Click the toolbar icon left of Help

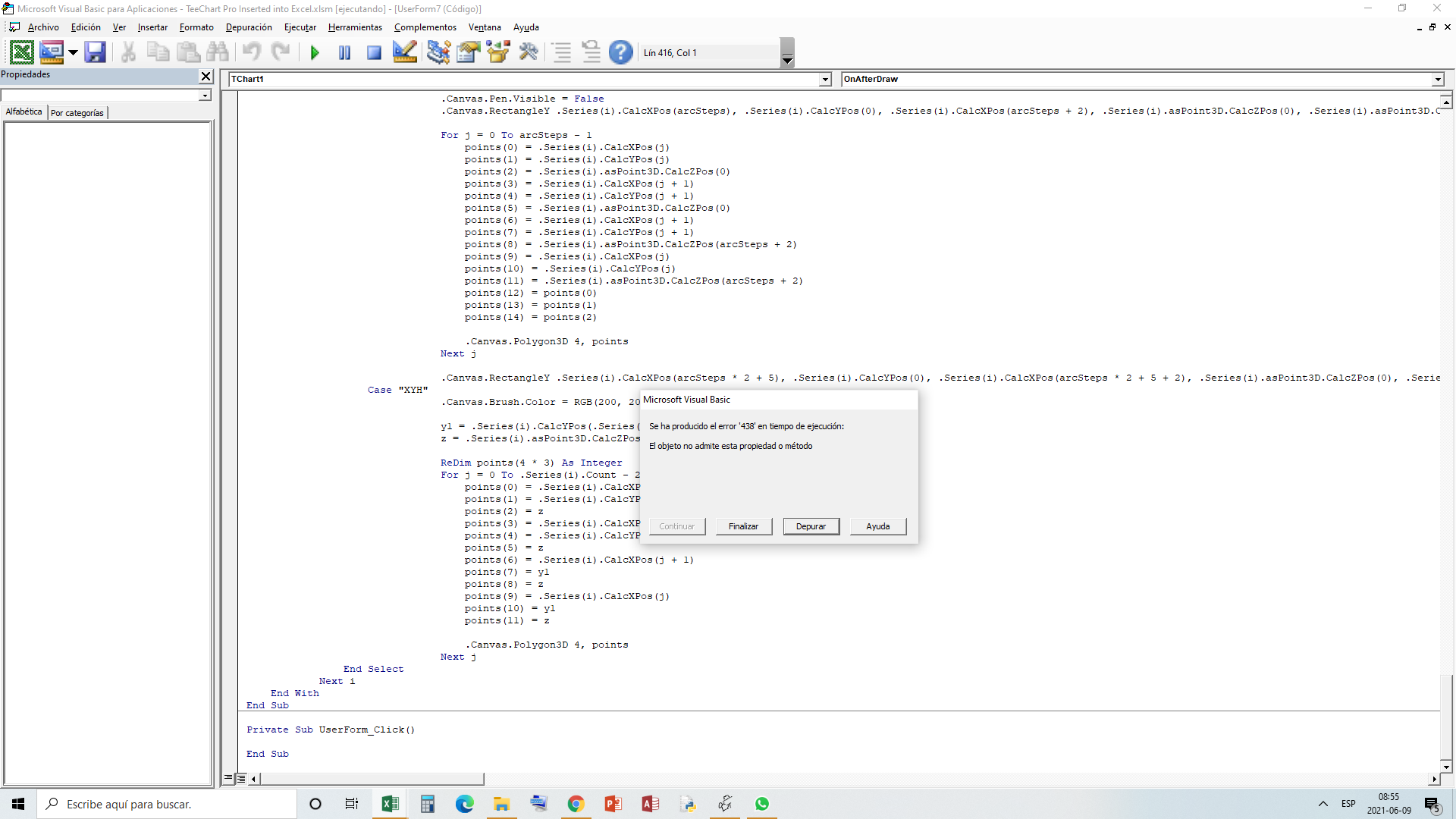coord(591,52)
